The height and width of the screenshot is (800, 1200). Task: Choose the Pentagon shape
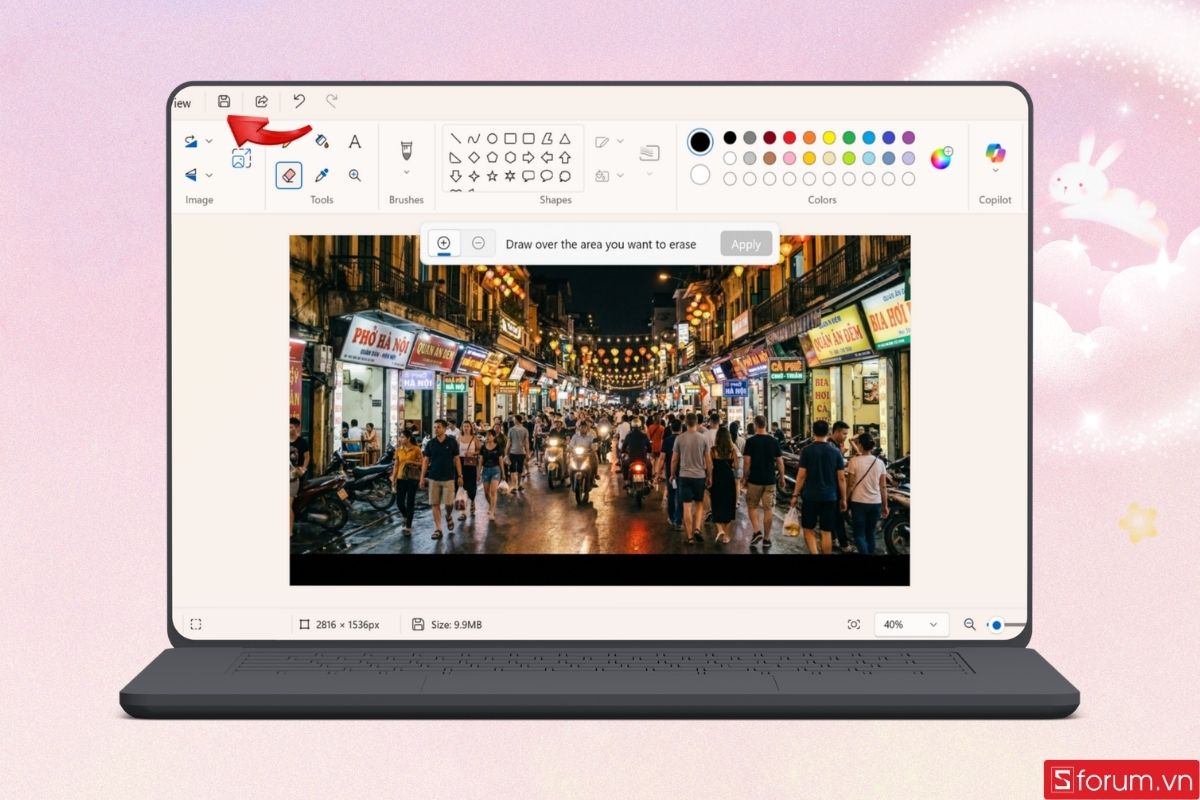[x=492, y=157]
